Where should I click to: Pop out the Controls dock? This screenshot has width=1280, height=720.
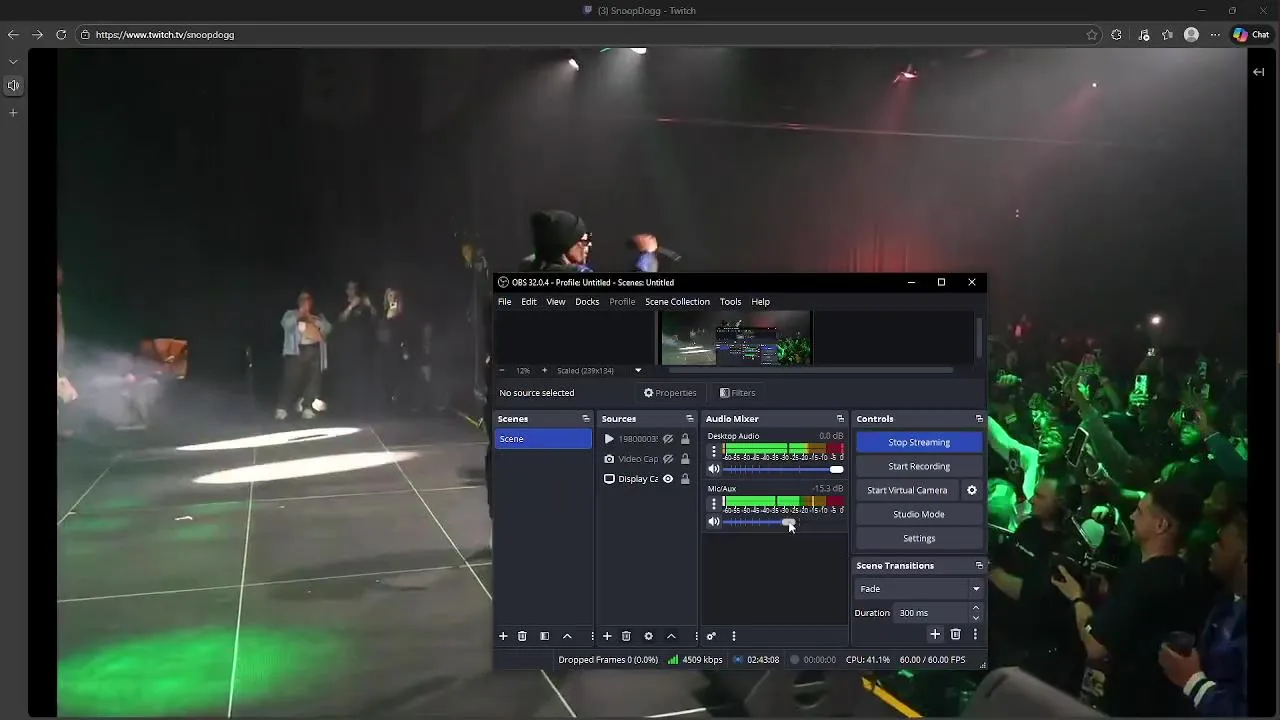[x=979, y=419]
